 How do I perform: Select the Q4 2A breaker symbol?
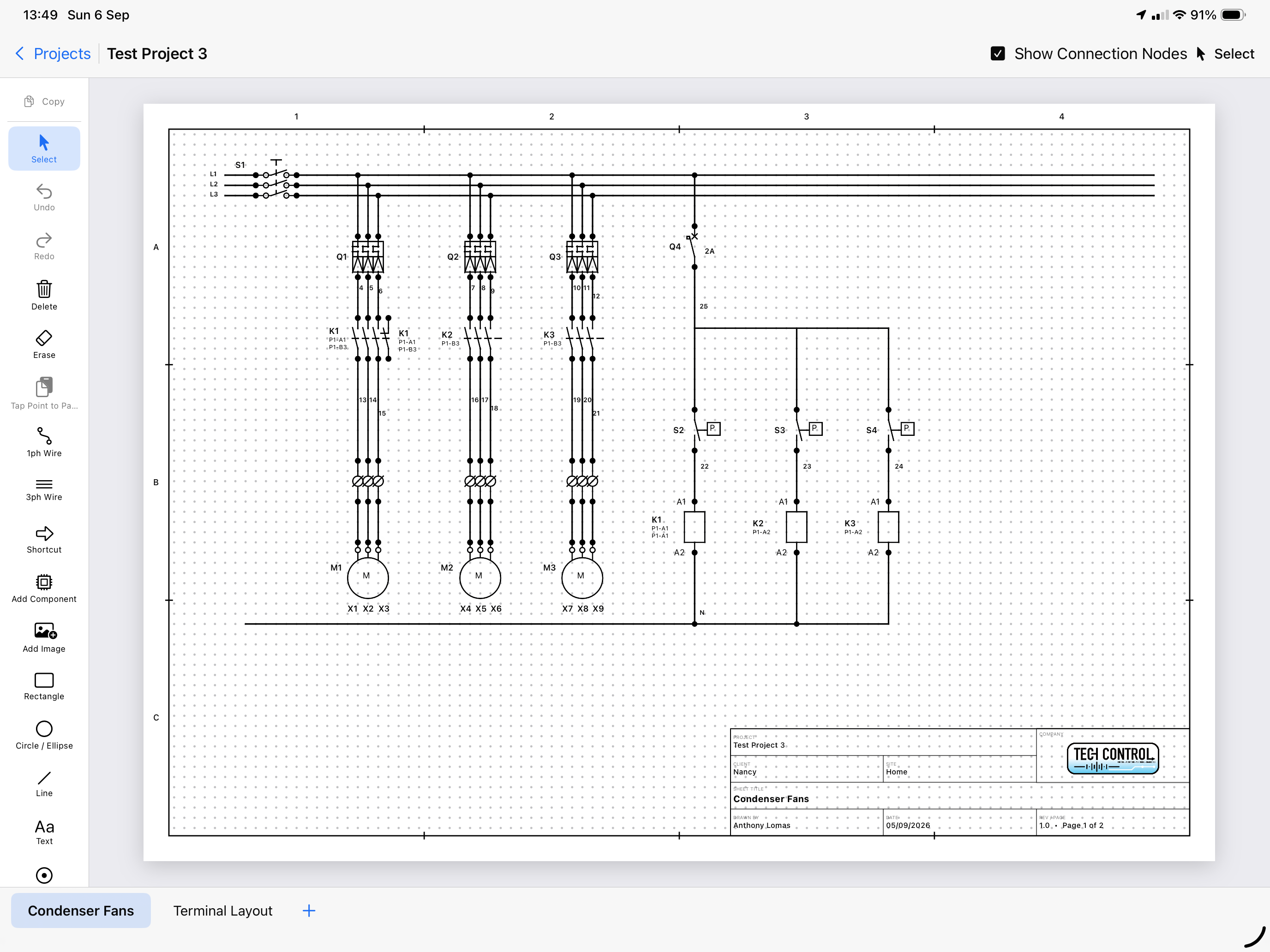coord(694,247)
